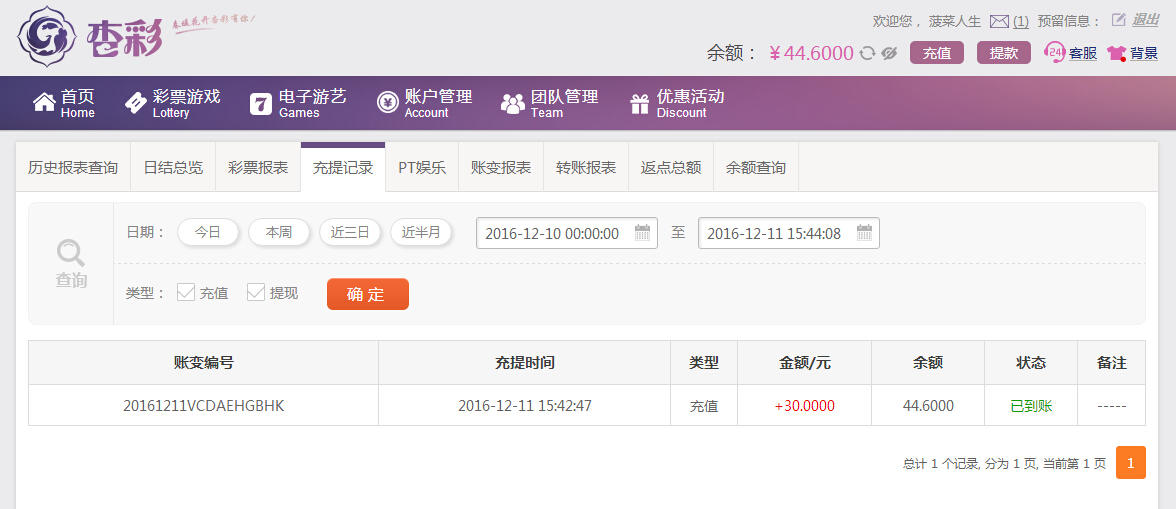The height and width of the screenshot is (509, 1176).
Task: Open 优惠活动 Discount menu
Action: point(677,103)
